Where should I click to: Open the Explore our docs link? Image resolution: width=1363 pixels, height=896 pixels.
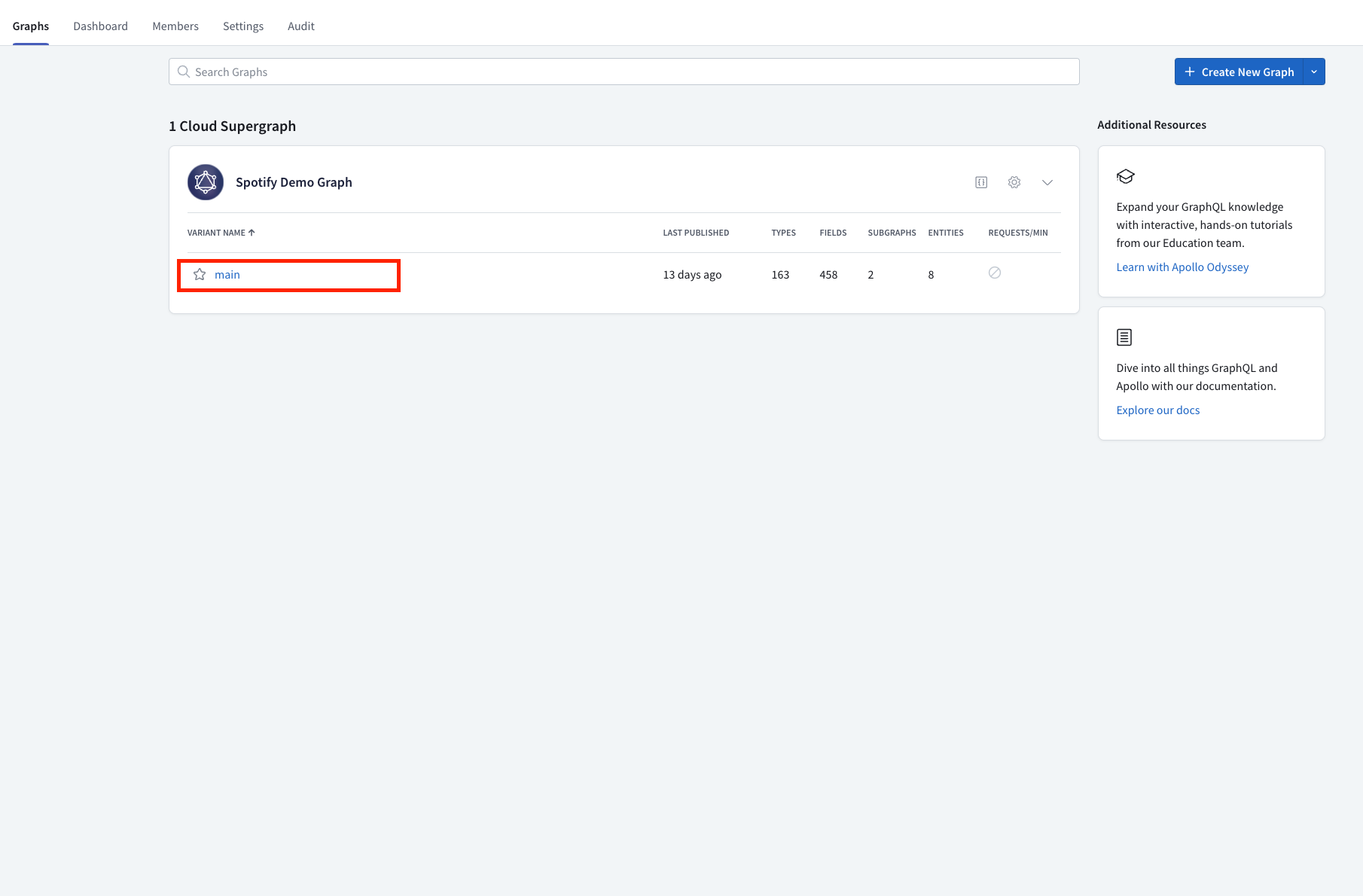pos(1157,410)
